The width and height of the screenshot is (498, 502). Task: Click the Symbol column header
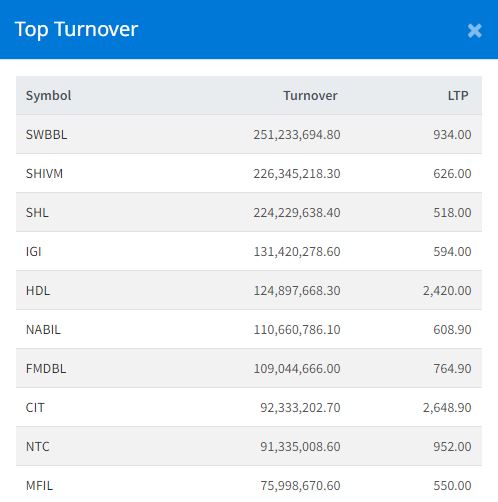49,96
